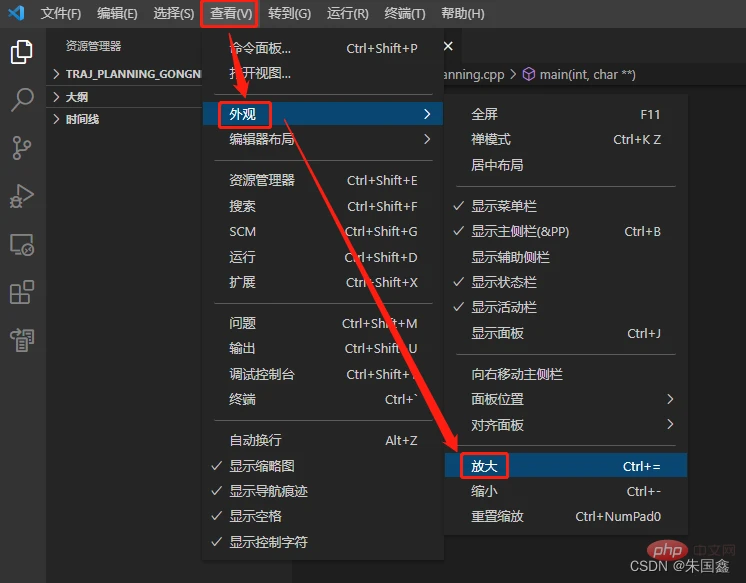Open the 对齐面板 submenu

[x=566, y=425]
